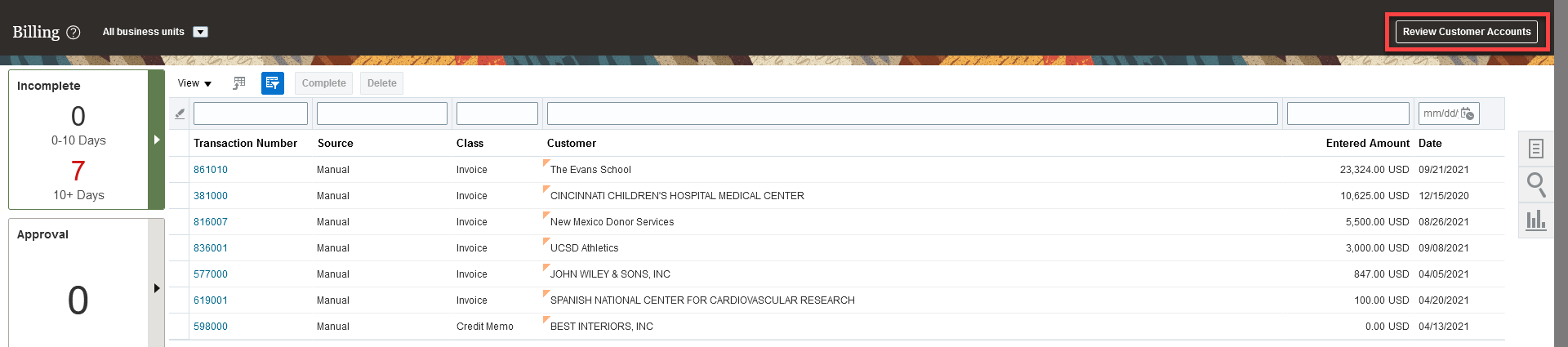Viewport: 1568px width, 347px height.
Task: Open customer indicator for The Evans School
Action: pyautogui.click(x=546, y=163)
